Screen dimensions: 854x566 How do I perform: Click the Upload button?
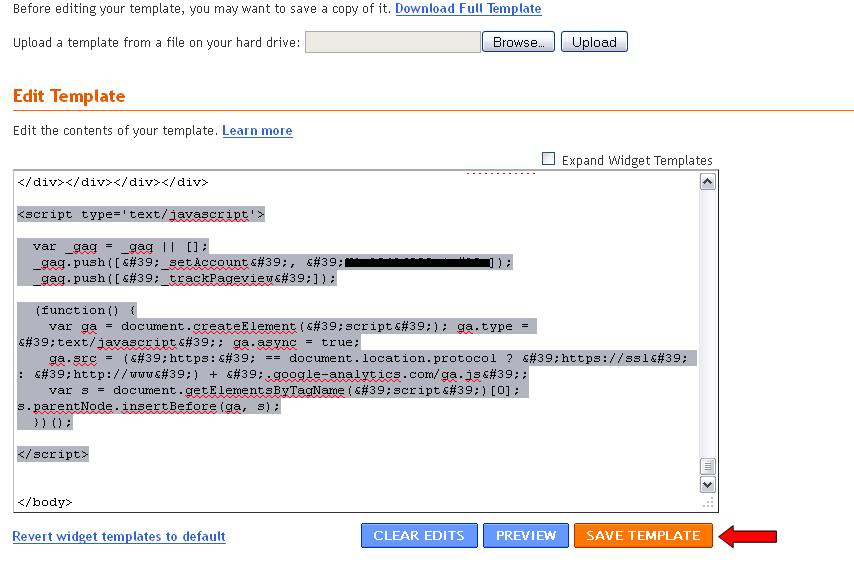point(594,42)
